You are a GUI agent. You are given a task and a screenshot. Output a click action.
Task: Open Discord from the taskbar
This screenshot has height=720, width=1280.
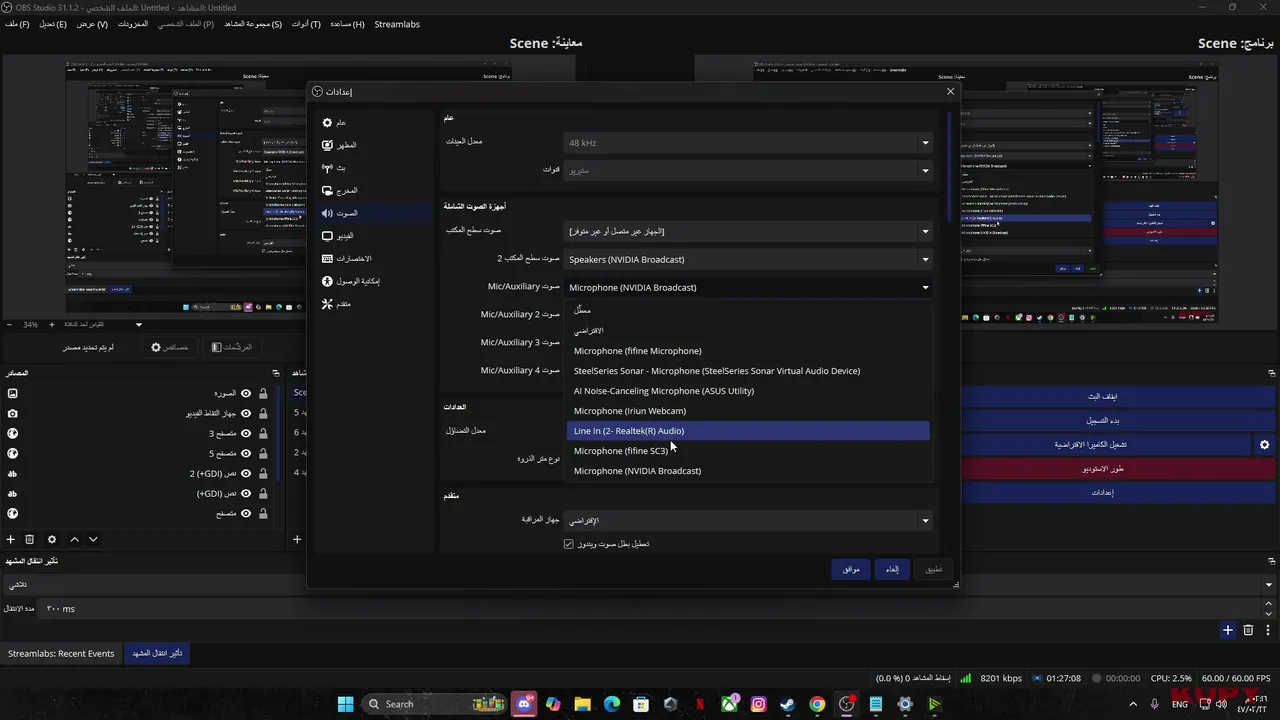click(x=524, y=704)
